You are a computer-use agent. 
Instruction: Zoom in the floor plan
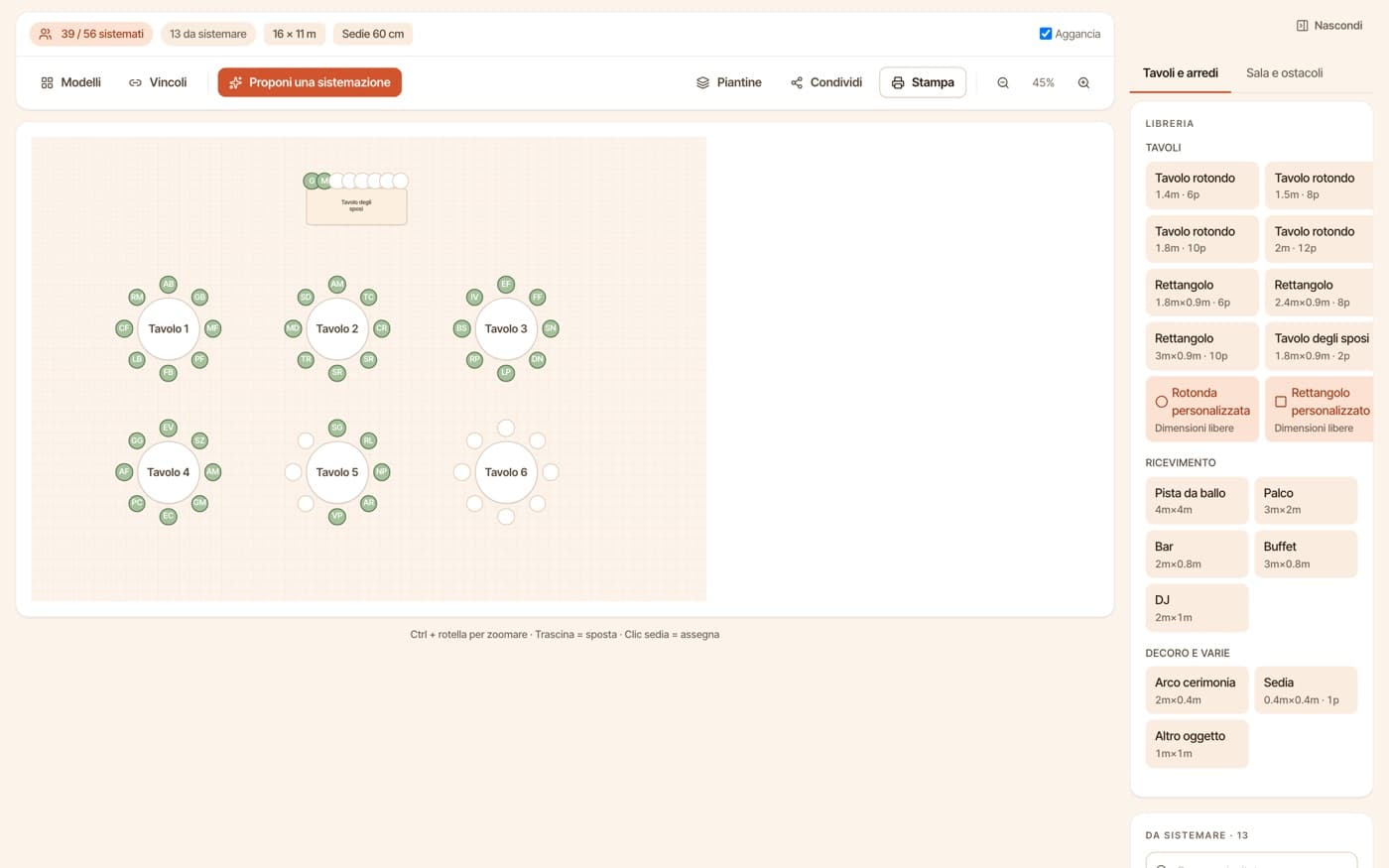point(1083,82)
